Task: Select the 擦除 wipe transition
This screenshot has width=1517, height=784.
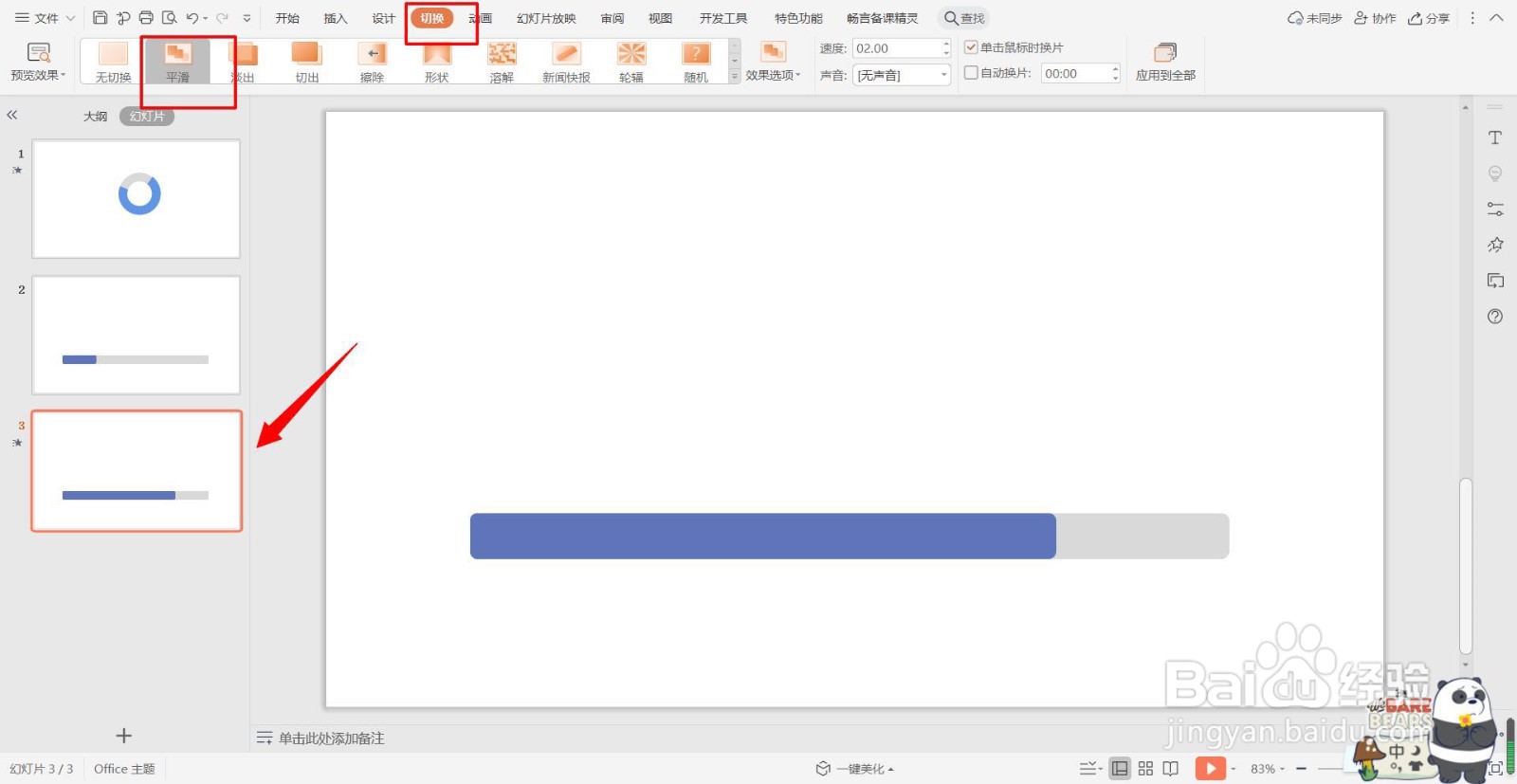Action: point(372,63)
